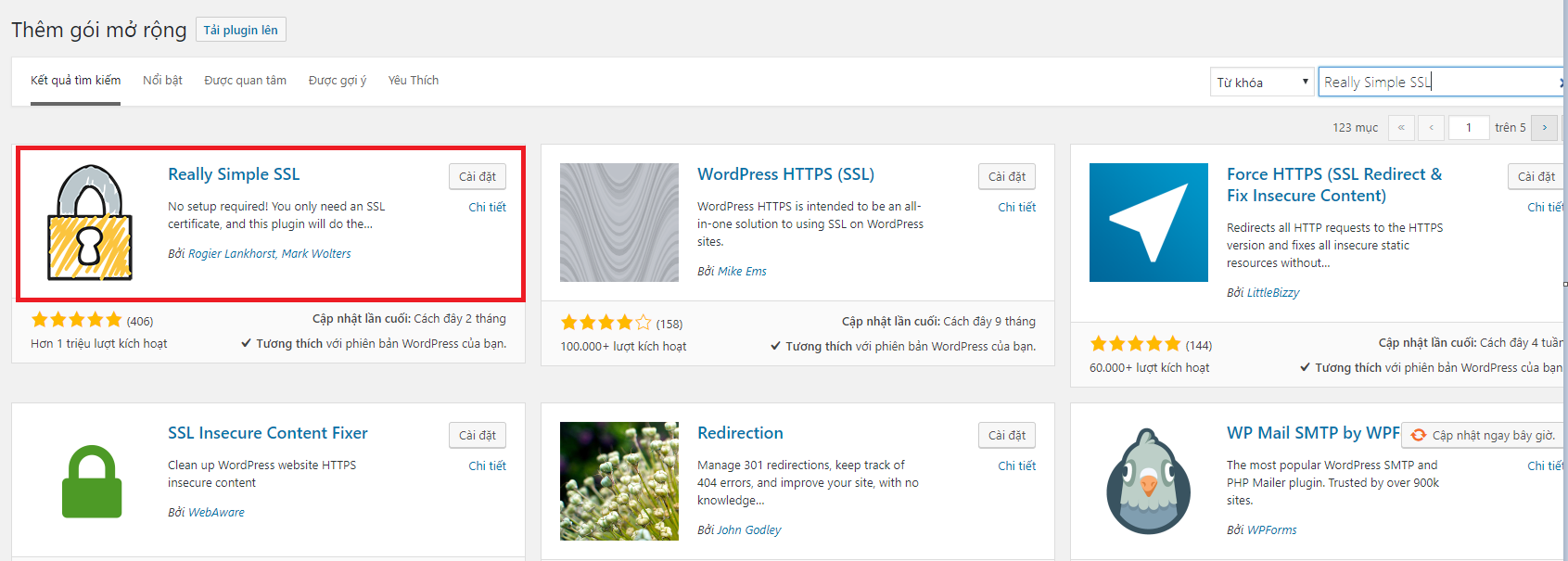Switch to the Nổi bật tab
This screenshot has width=1568, height=561.
point(162,81)
